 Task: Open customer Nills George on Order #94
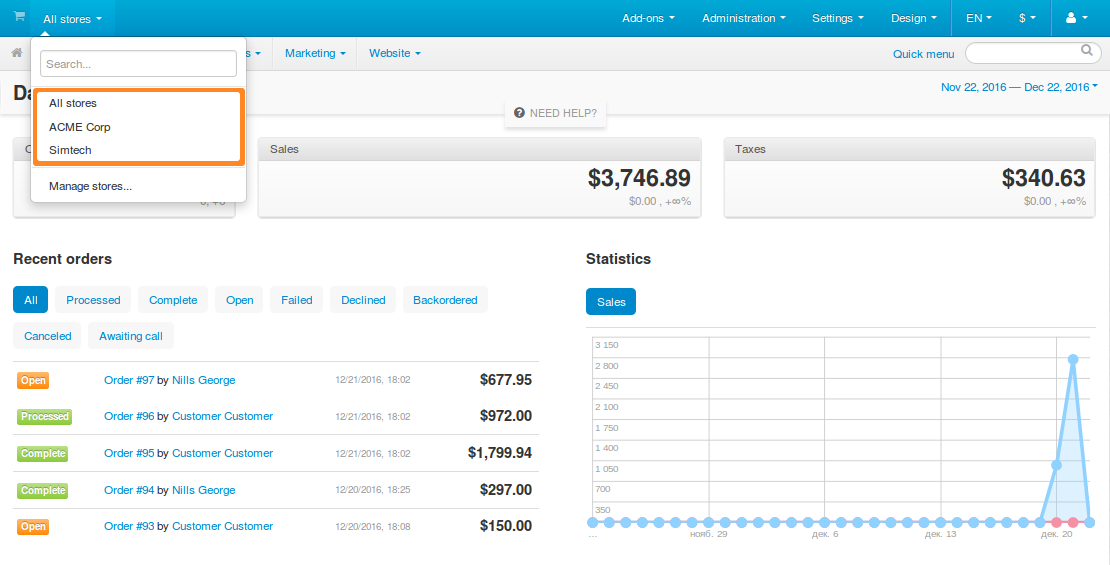click(204, 491)
